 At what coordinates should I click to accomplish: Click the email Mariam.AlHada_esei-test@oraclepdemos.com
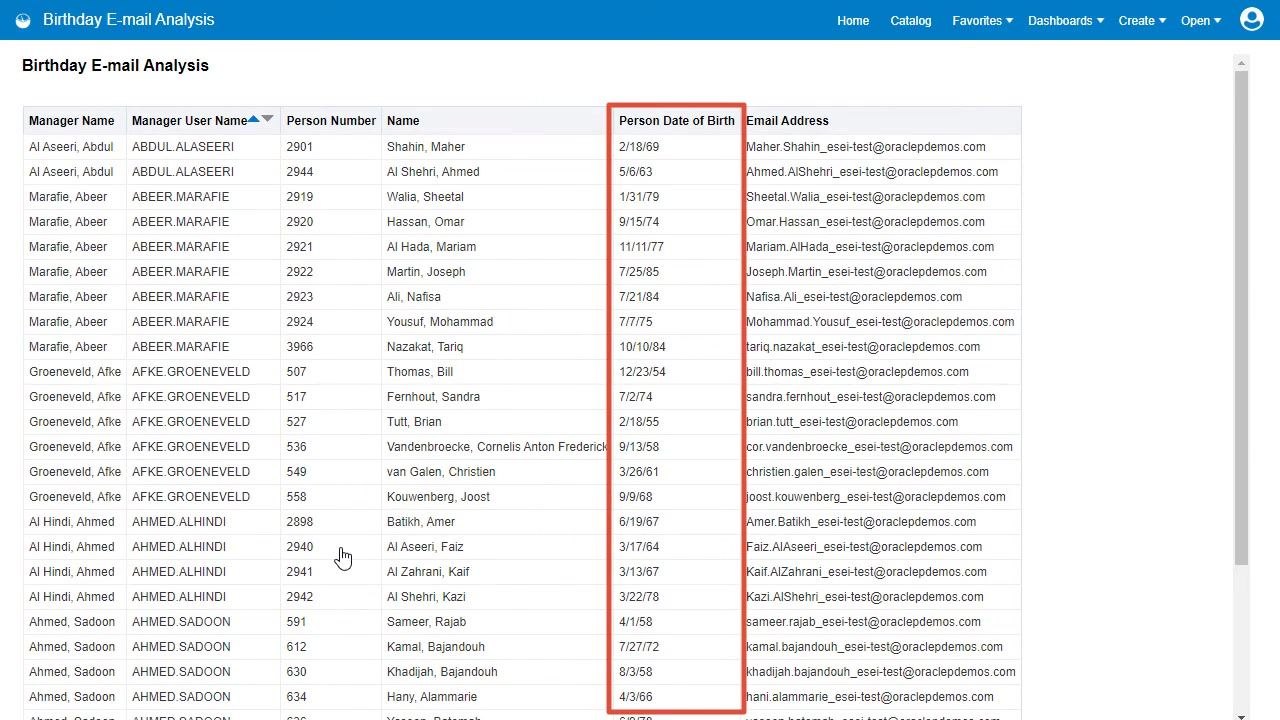click(870, 247)
